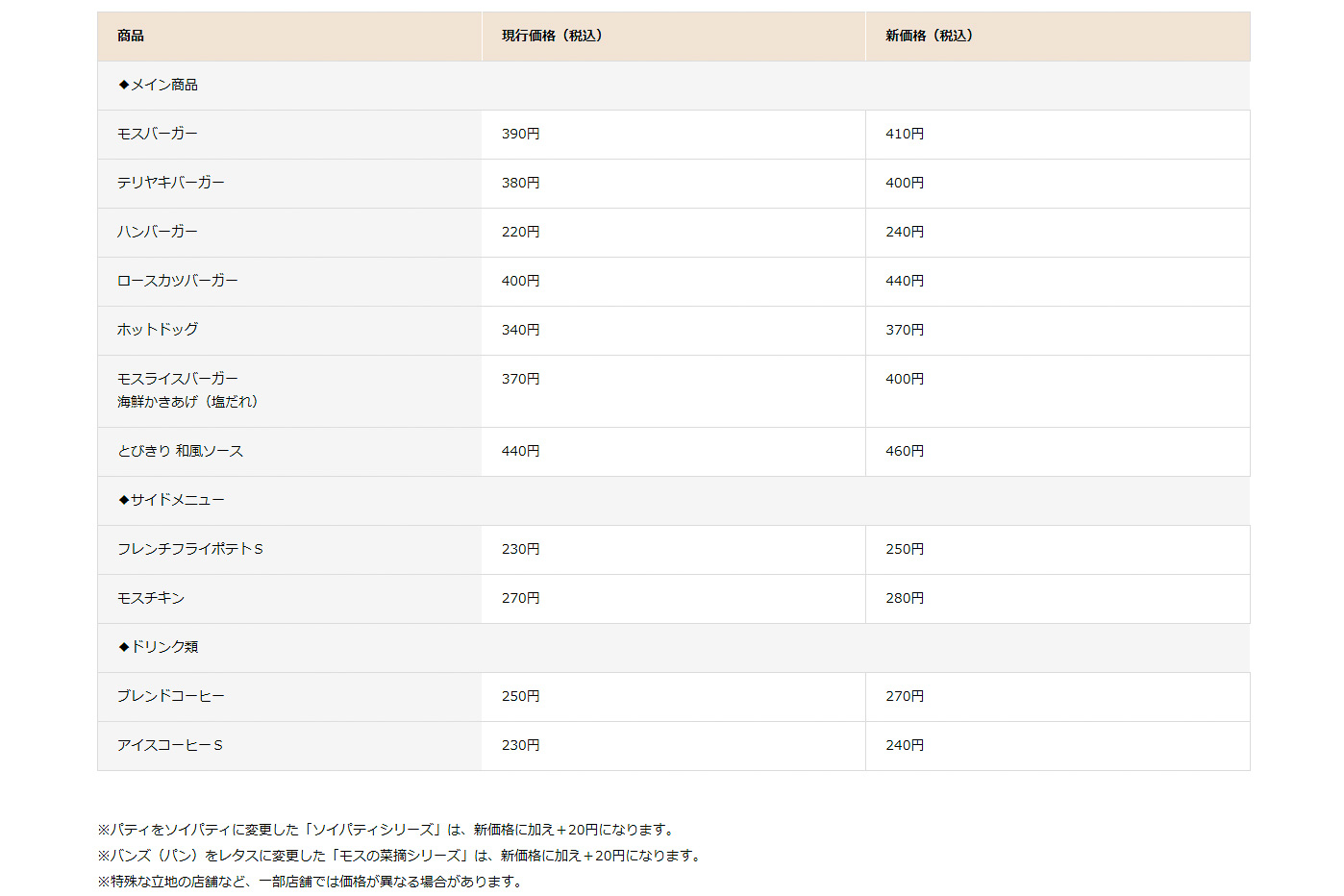Click the モスチキン current price 270円
Viewport: 1344px width, 896px height.
520,598
